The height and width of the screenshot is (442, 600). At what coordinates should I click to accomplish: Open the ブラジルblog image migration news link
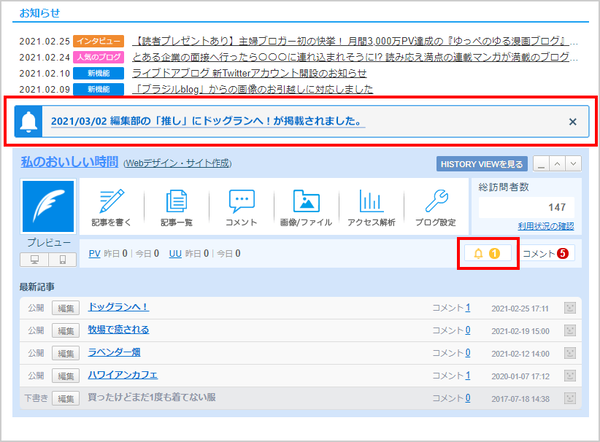pyautogui.click(x=252, y=89)
